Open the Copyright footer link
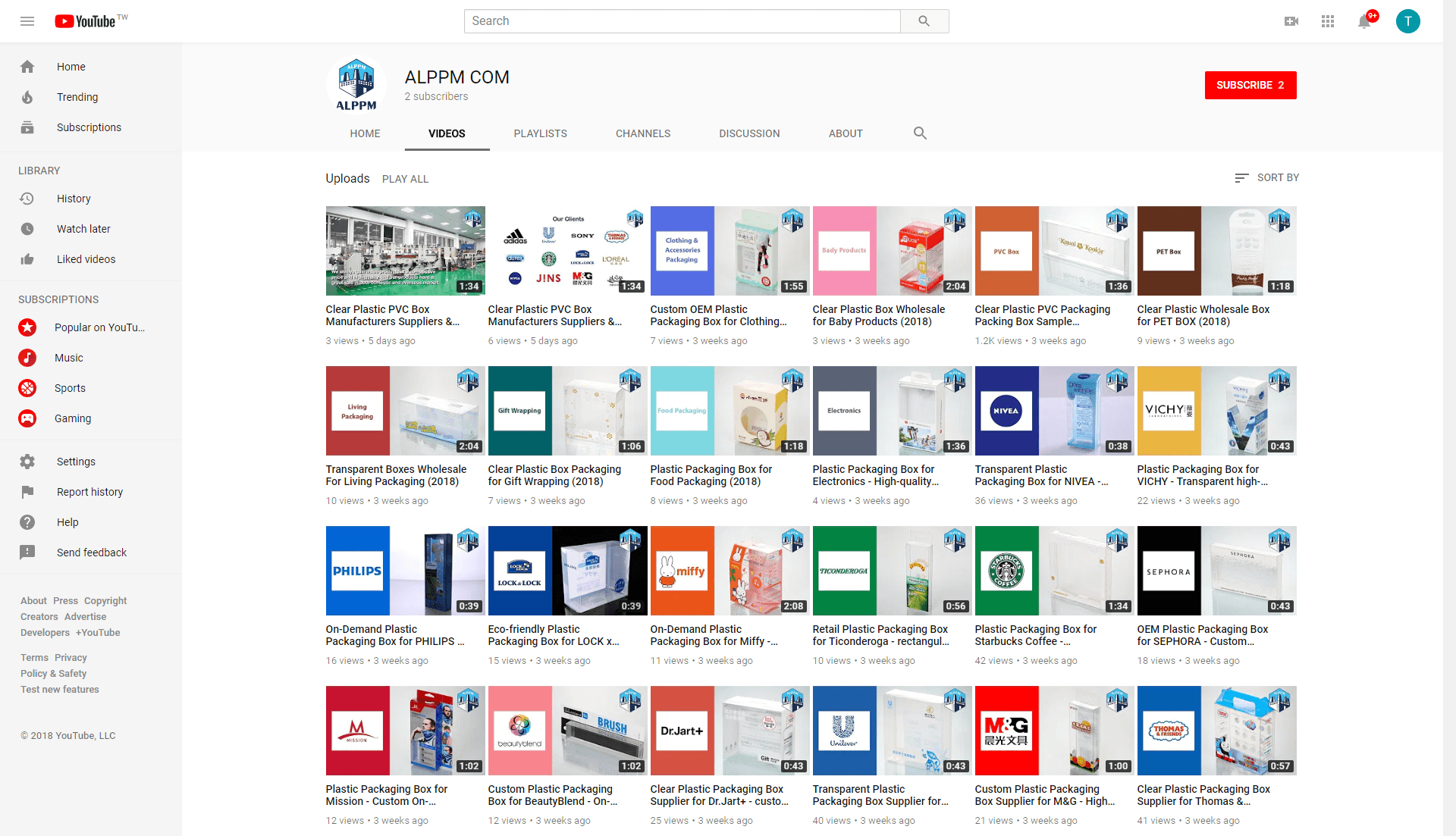Viewport: 1456px width, 836px height. coord(105,600)
